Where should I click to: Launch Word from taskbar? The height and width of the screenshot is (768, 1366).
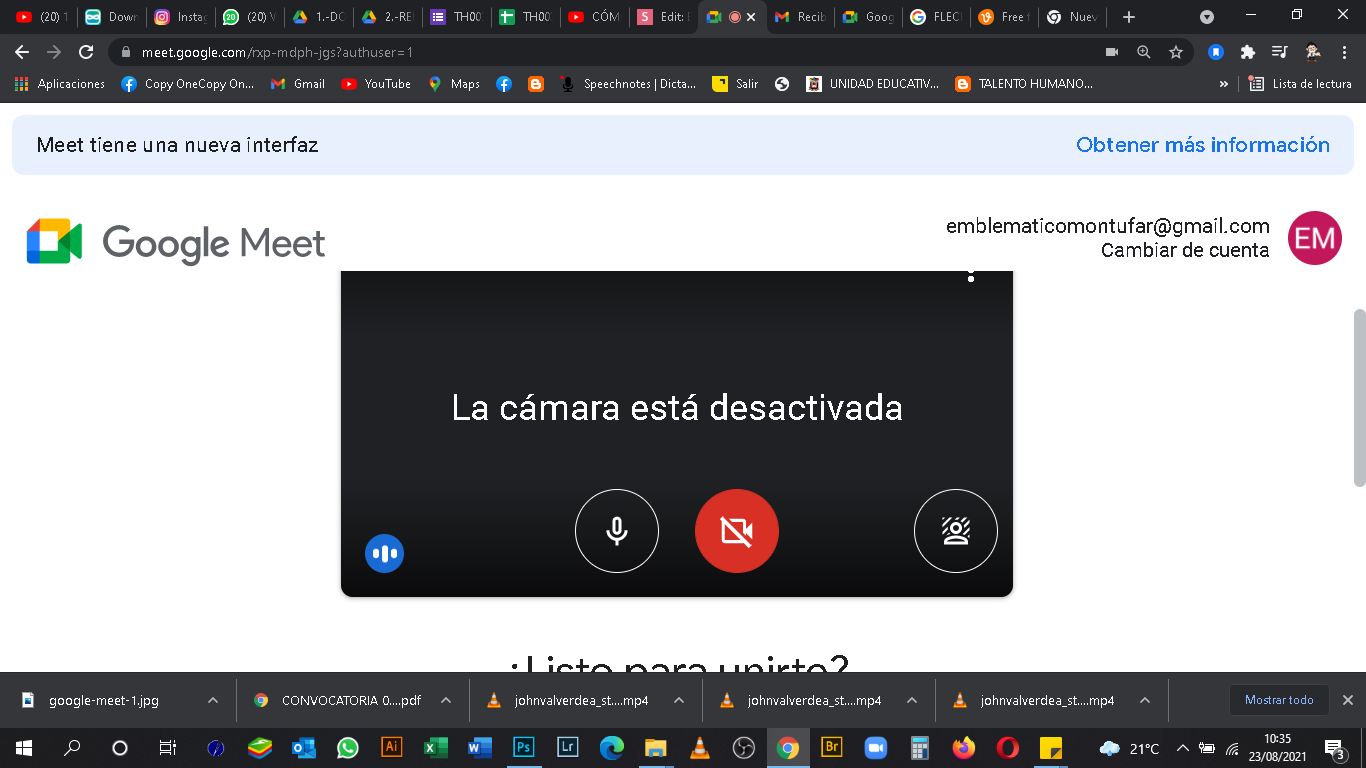point(480,747)
